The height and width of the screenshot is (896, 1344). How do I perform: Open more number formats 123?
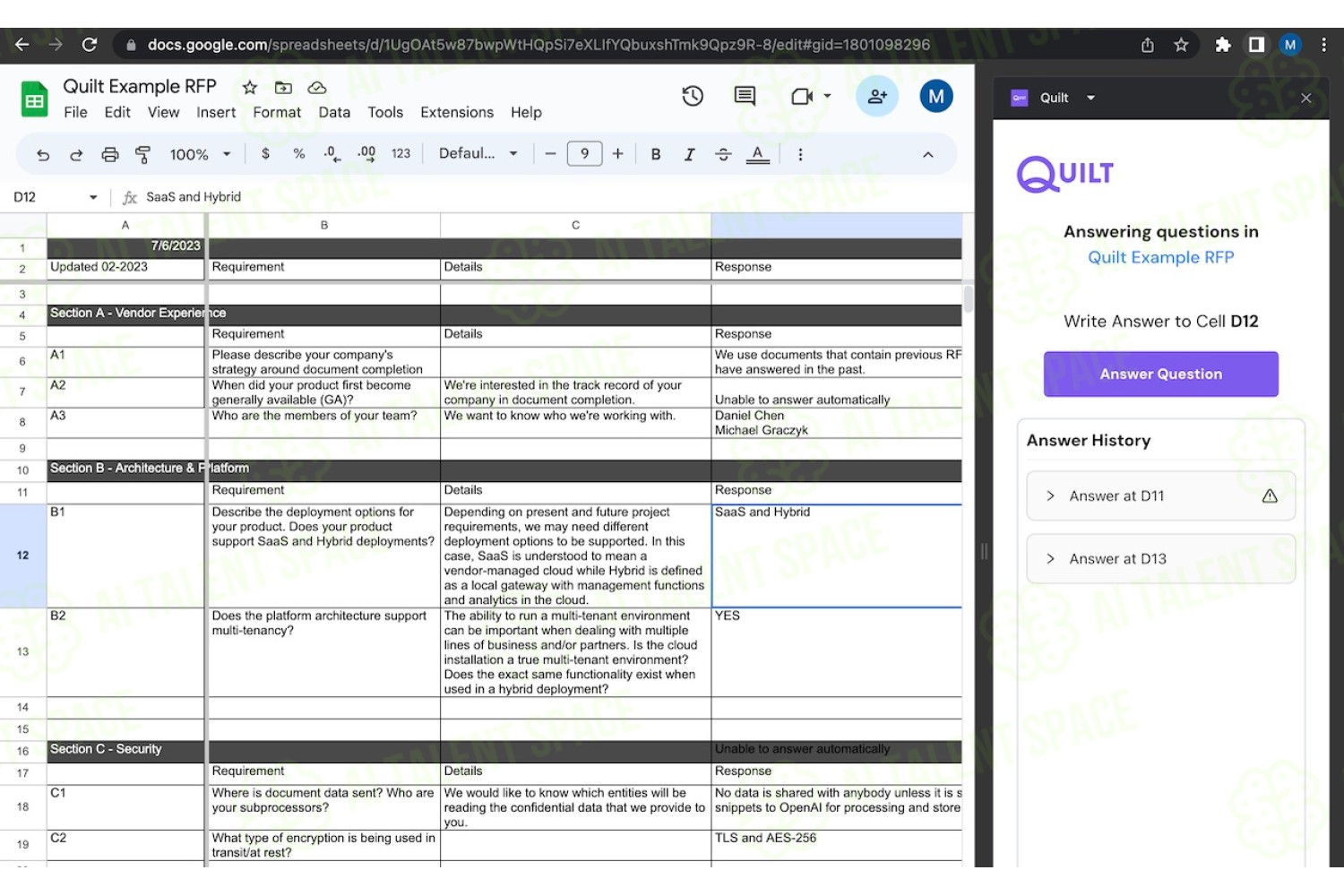coord(401,154)
